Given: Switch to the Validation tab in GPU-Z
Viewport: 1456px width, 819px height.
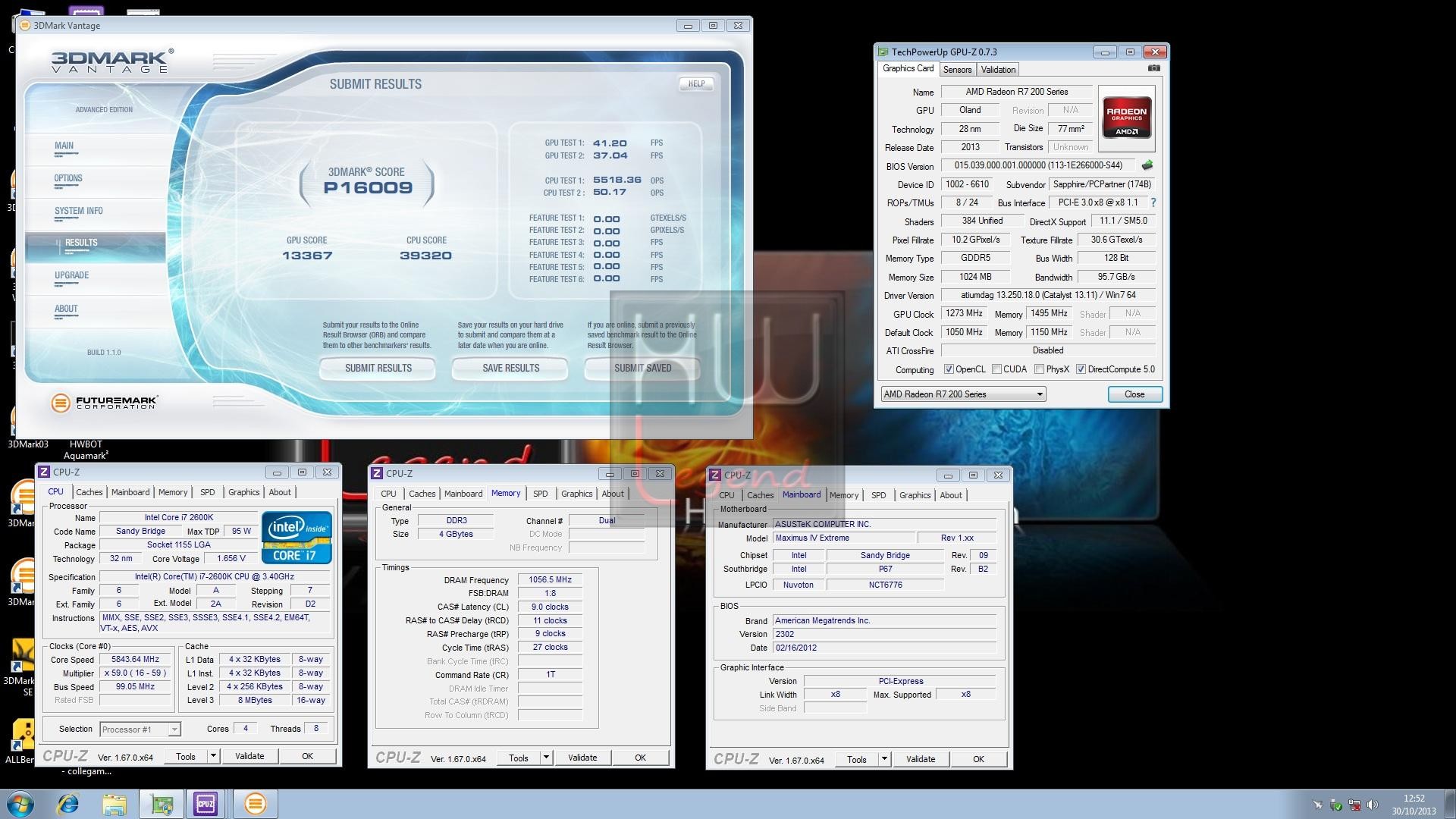Looking at the screenshot, I should pos(998,69).
